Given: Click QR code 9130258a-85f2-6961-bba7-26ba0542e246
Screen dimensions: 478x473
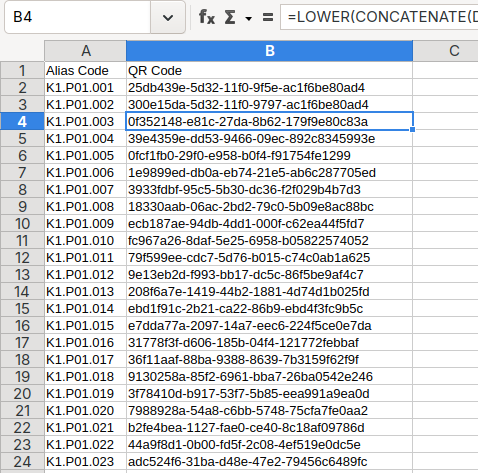Looking at the screenshot, I should (x=270, y=377).
